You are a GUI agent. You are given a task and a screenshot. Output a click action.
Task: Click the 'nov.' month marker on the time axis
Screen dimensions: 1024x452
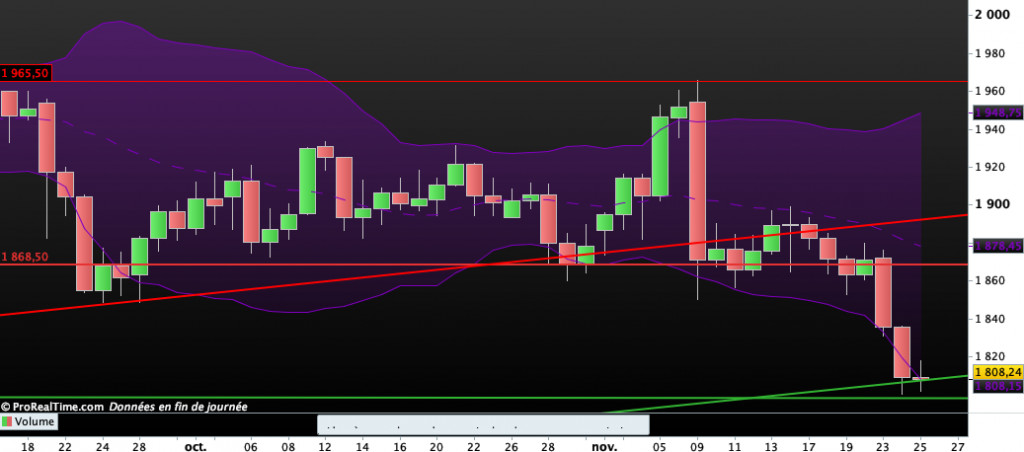pos(603,445)
